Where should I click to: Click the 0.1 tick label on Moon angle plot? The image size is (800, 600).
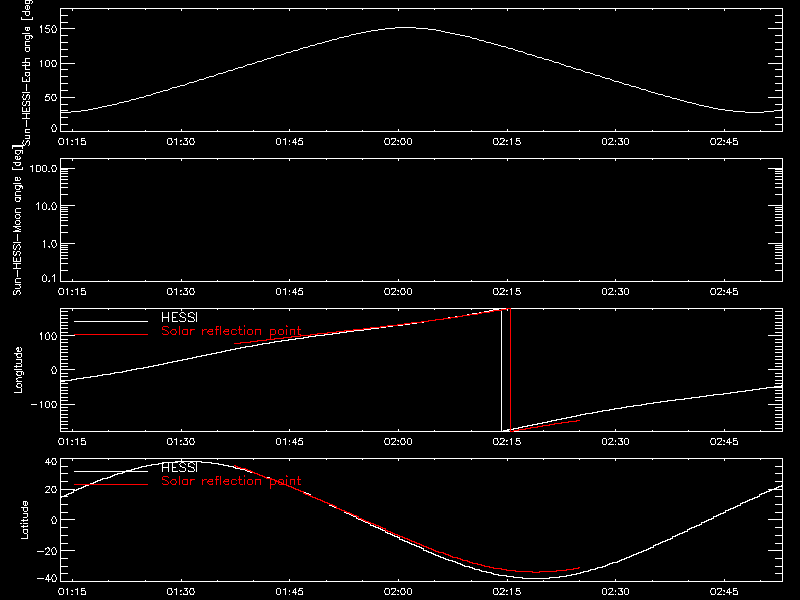[x=49, y=278]
